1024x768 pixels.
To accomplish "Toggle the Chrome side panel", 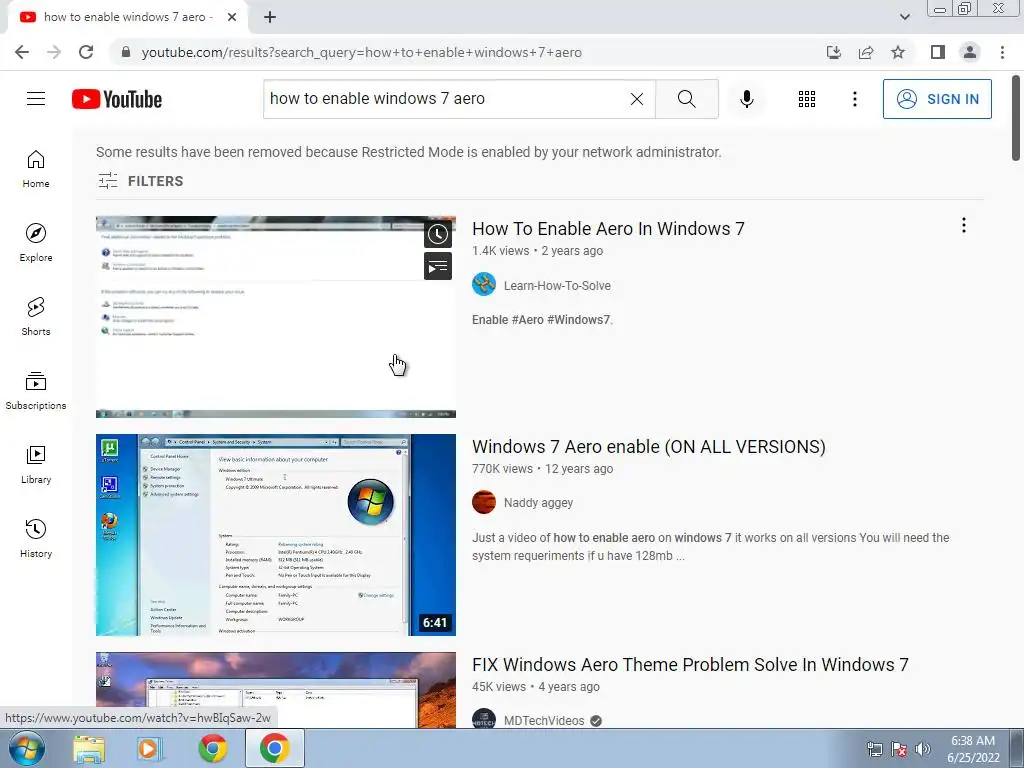I will tap(938, 52).
